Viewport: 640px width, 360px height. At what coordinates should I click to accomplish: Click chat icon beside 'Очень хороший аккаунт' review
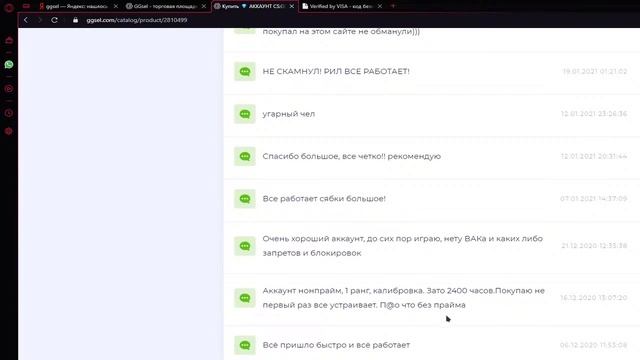tap(244, 246)
